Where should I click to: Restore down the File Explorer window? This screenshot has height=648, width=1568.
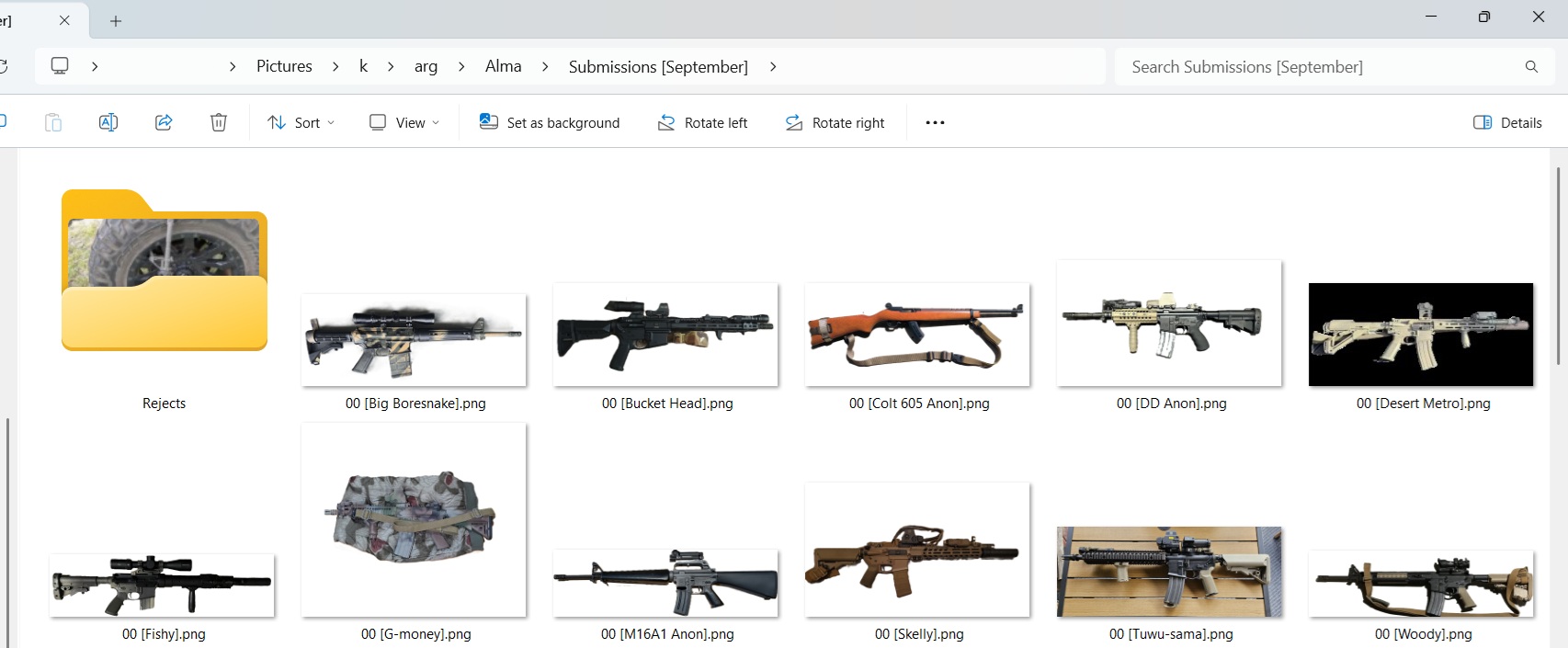tap(1483, 17)
